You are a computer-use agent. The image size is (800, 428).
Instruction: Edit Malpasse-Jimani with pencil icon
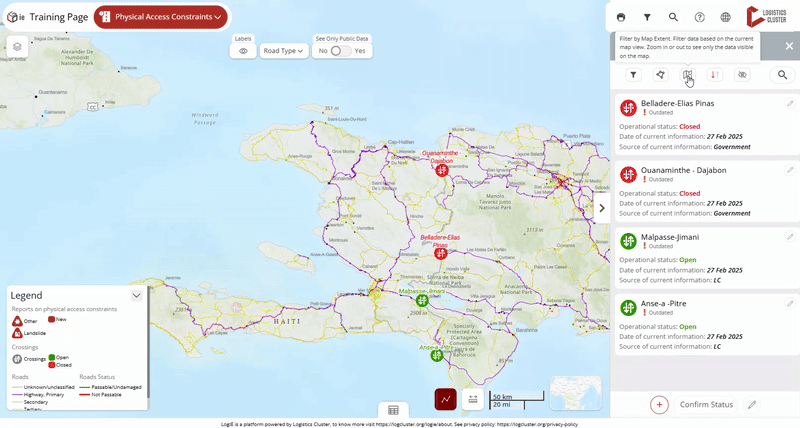[790, 237]
